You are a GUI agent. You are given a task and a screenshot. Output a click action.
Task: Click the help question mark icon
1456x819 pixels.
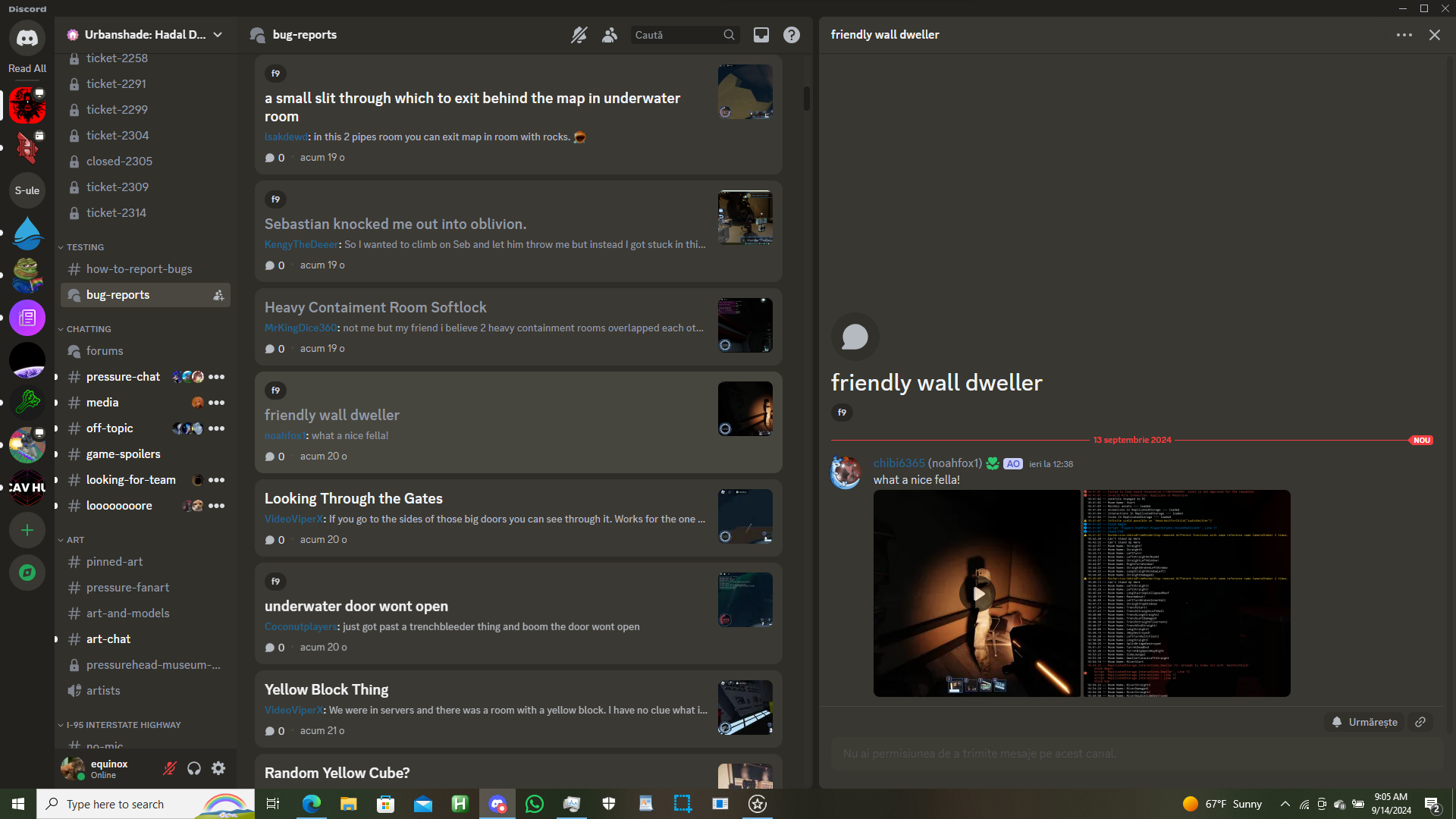pyautogui.click(x=791, y=35)
